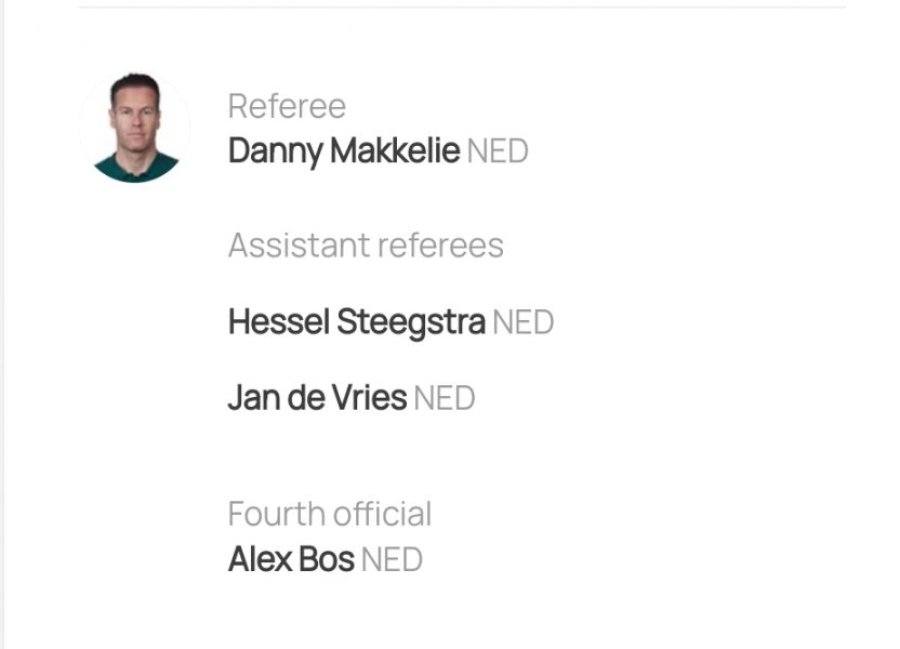Screen dimensions: 900x649
Task: Click the NED label next to Jan de Vries
Action: [444, 398]
